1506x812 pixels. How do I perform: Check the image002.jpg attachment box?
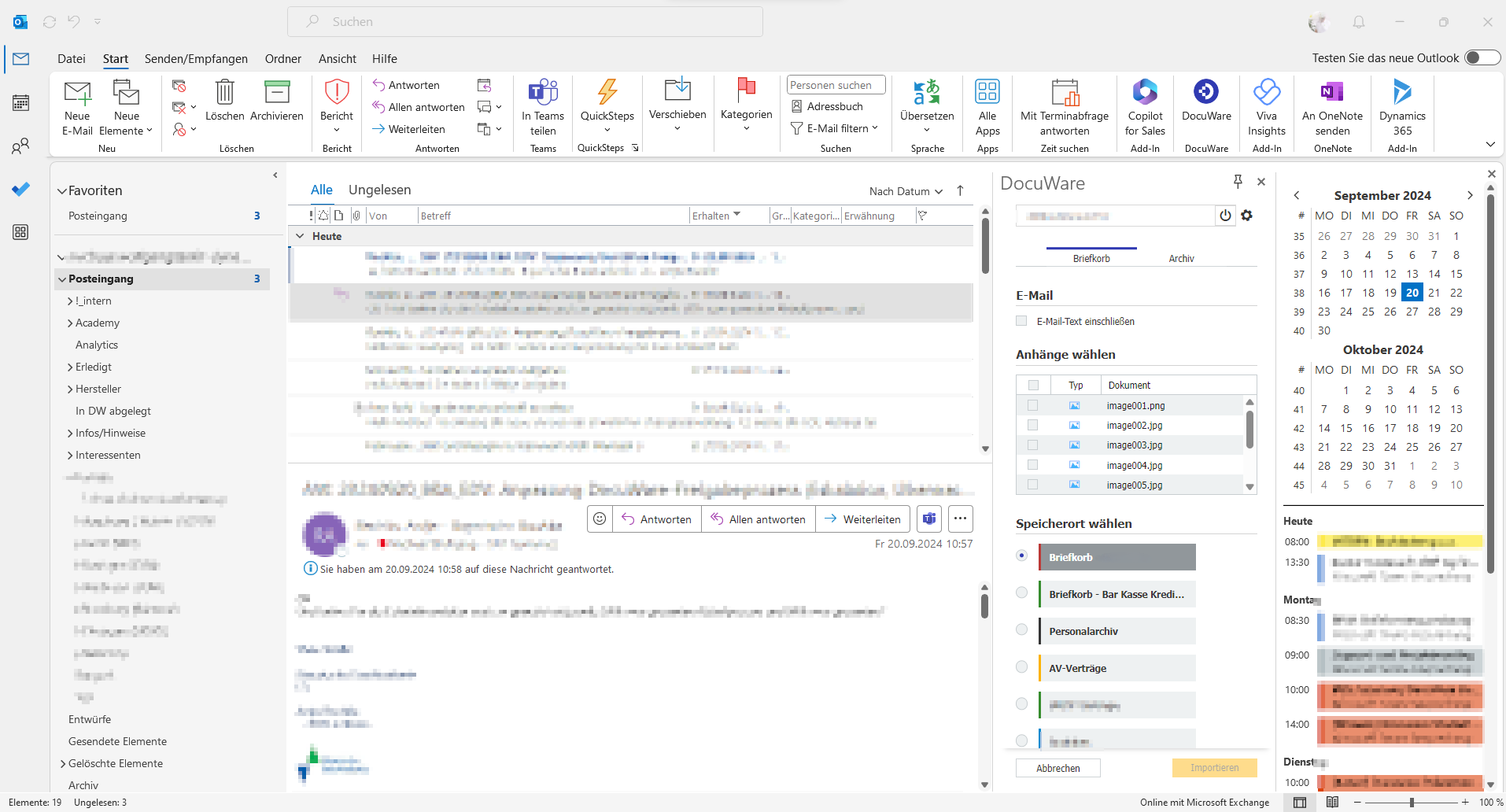click(x=1032, y=425)
